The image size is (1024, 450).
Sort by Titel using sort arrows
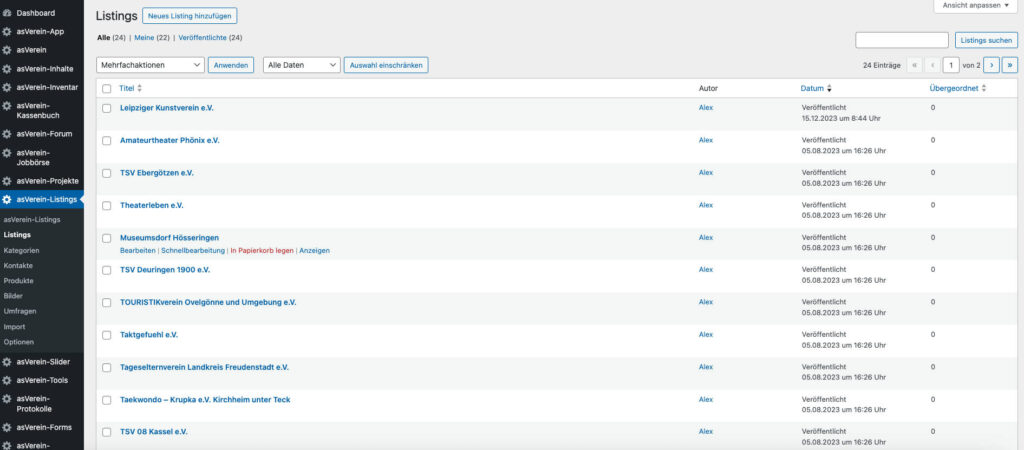point(139,88)
